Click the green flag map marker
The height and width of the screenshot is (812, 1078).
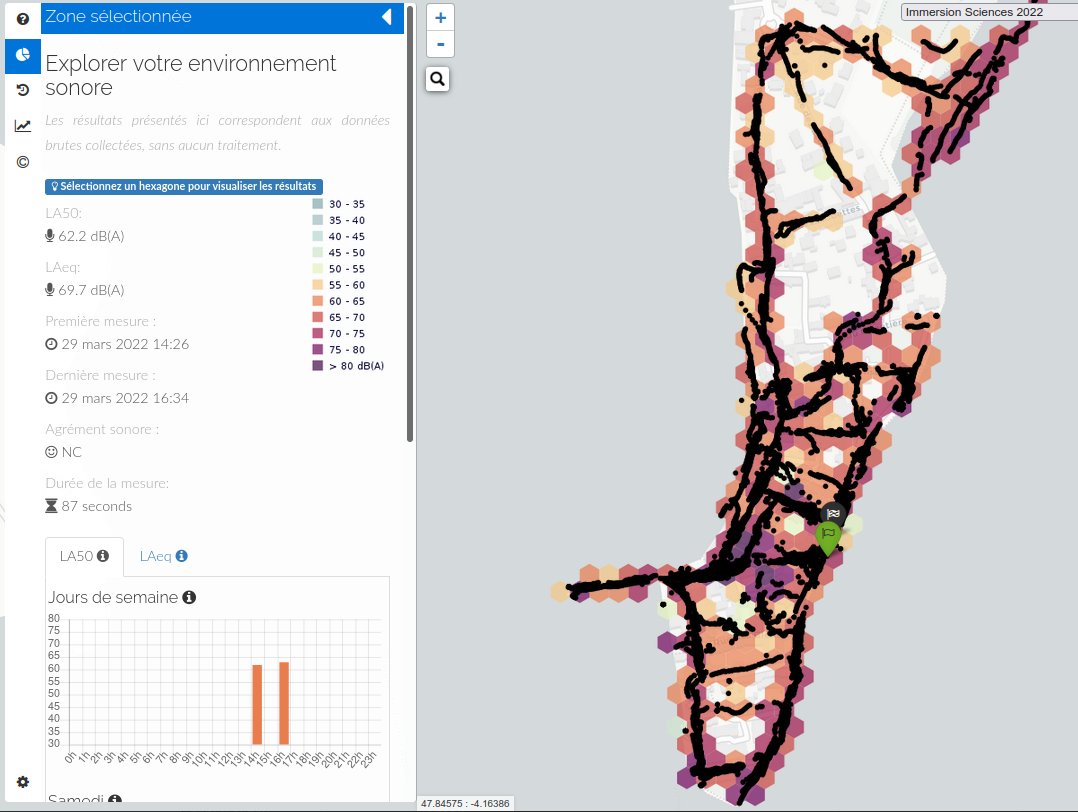[828, 538]
